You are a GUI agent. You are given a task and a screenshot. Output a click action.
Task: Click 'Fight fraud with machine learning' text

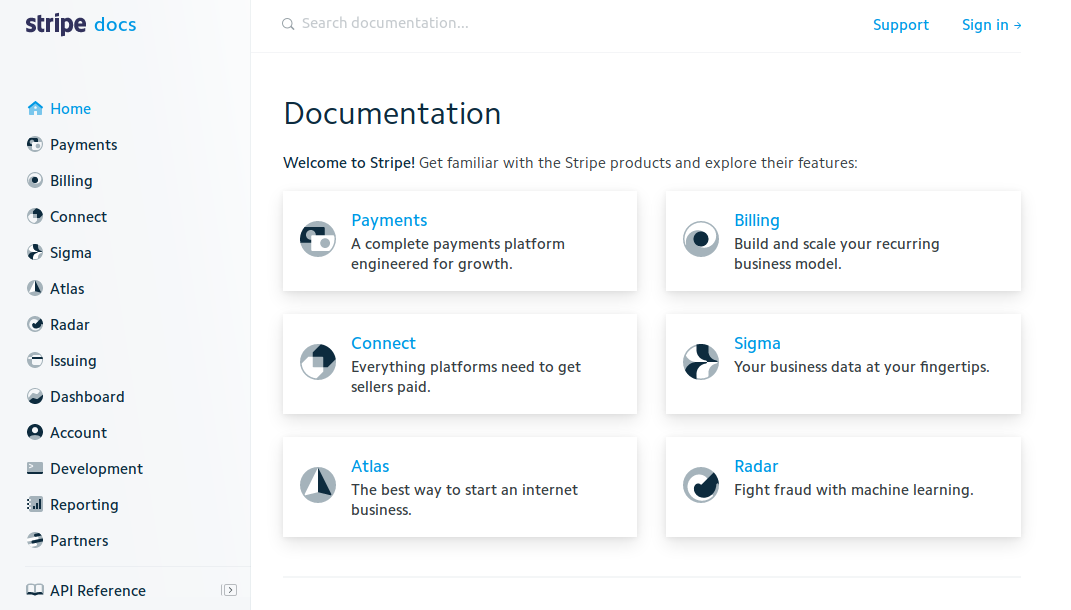852,490
